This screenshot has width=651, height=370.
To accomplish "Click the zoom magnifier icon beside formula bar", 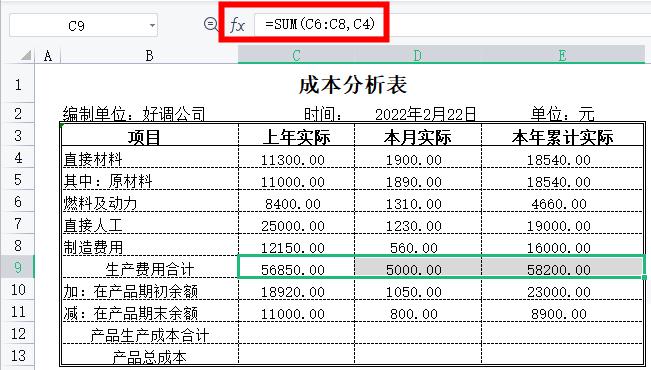I will click(x=211, y=25).
